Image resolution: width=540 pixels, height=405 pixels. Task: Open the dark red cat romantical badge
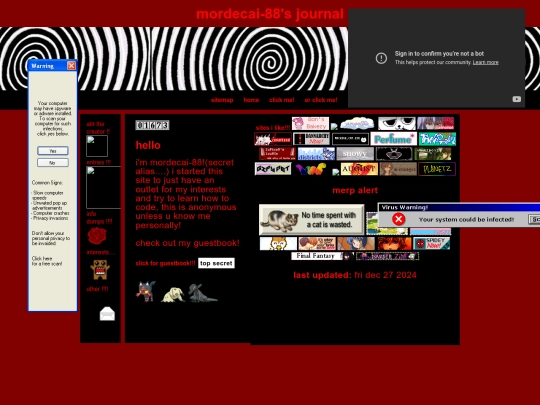click(x=273, y=139)
